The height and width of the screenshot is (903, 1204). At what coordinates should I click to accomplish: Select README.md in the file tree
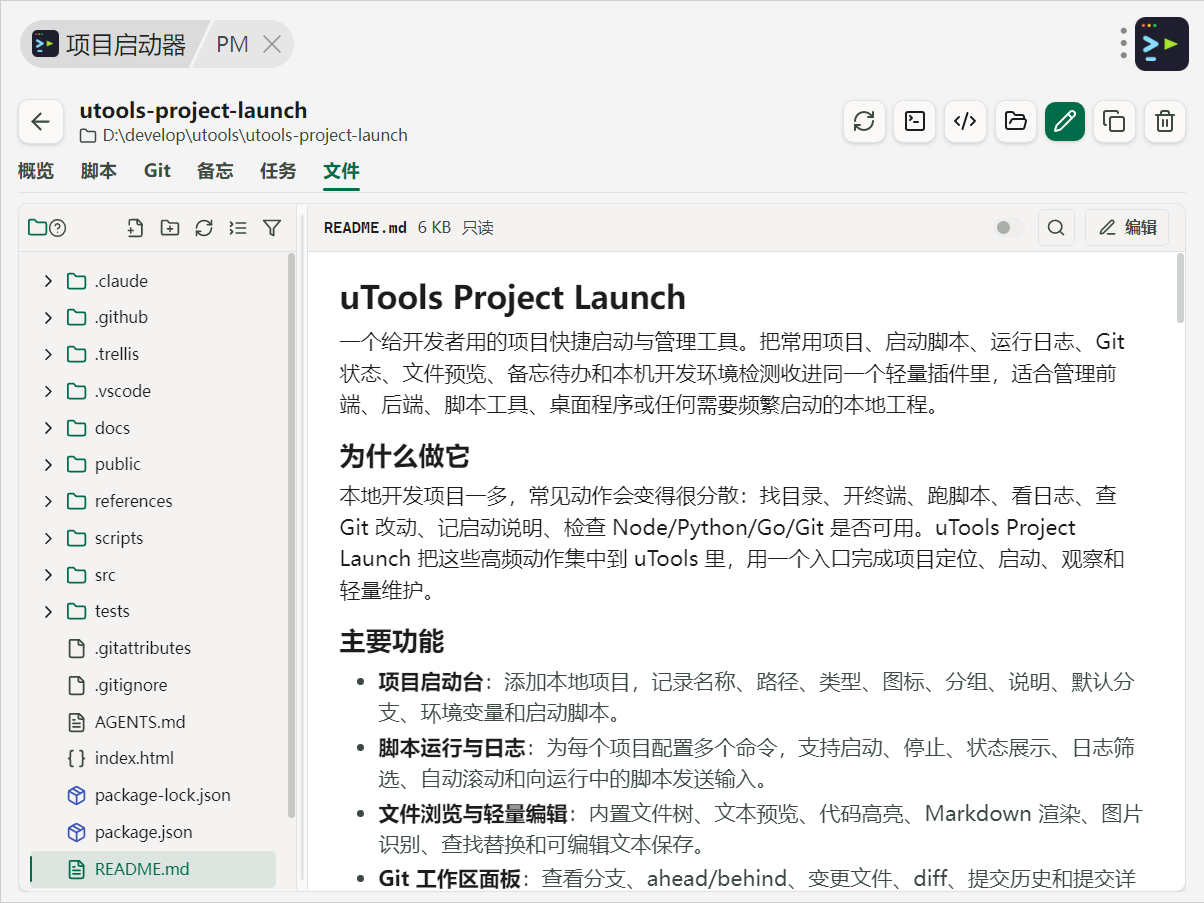coord(153,869)
